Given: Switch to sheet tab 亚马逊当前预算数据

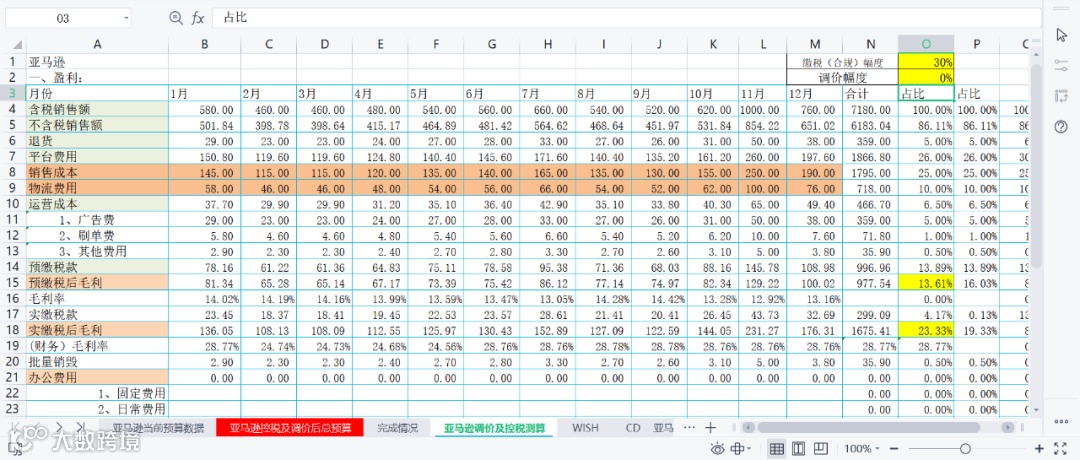Looking at the screenshot, I should [158, 428].
